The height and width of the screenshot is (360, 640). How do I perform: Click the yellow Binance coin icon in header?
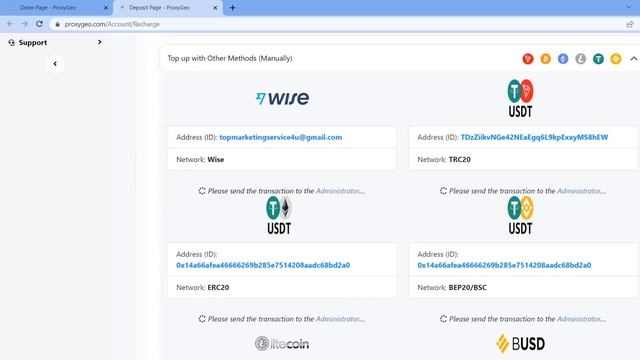(616, 59)
